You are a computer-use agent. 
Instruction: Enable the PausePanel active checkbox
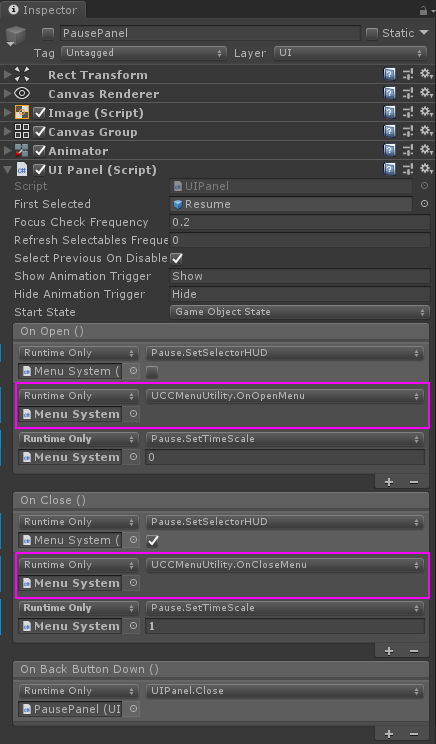pos(47,33)
